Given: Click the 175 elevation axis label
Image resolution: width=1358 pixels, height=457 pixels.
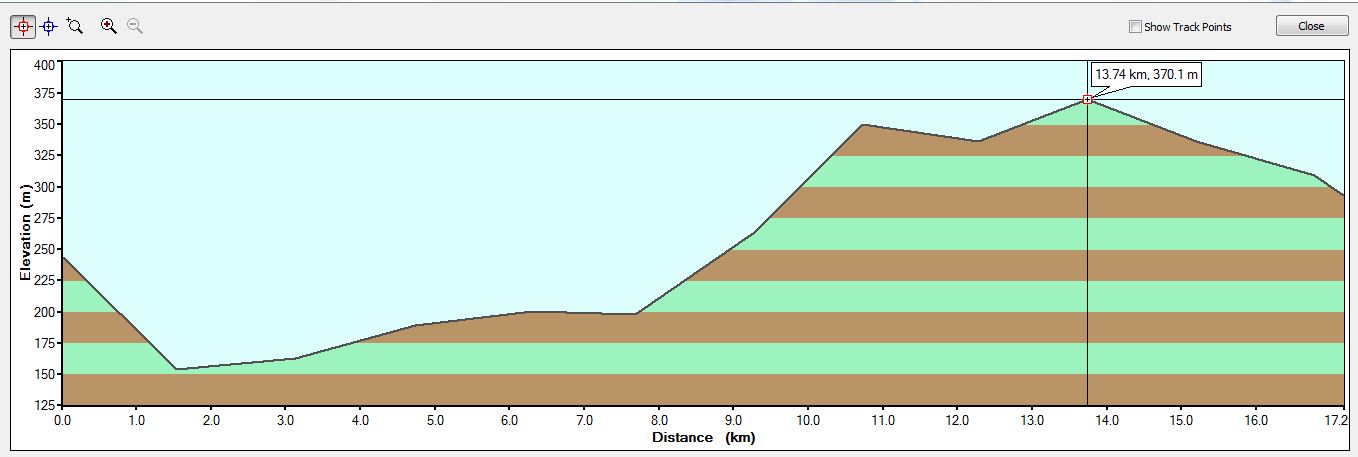Looking at the screenshot, I should coord(46,343).
